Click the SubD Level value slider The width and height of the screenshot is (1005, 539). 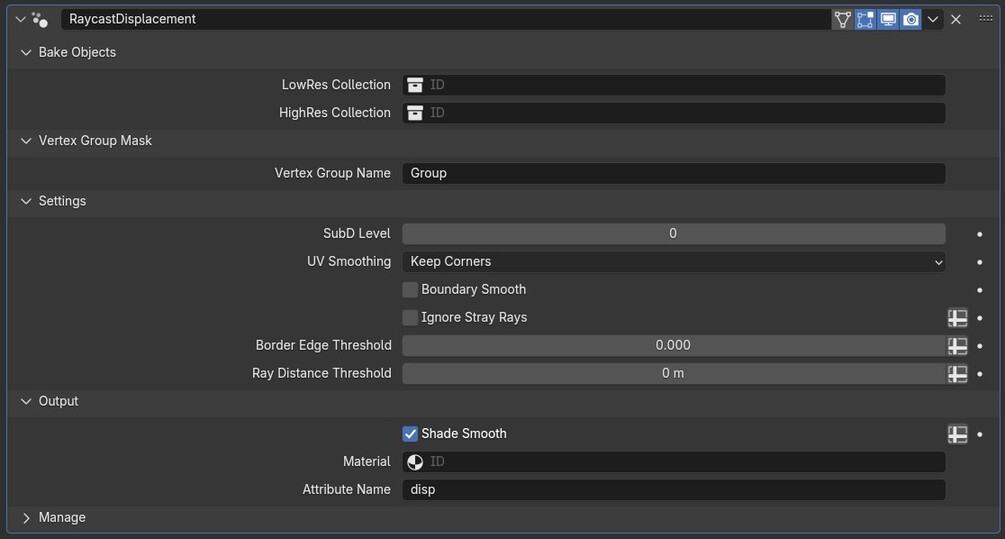click(x=674, y=233)
